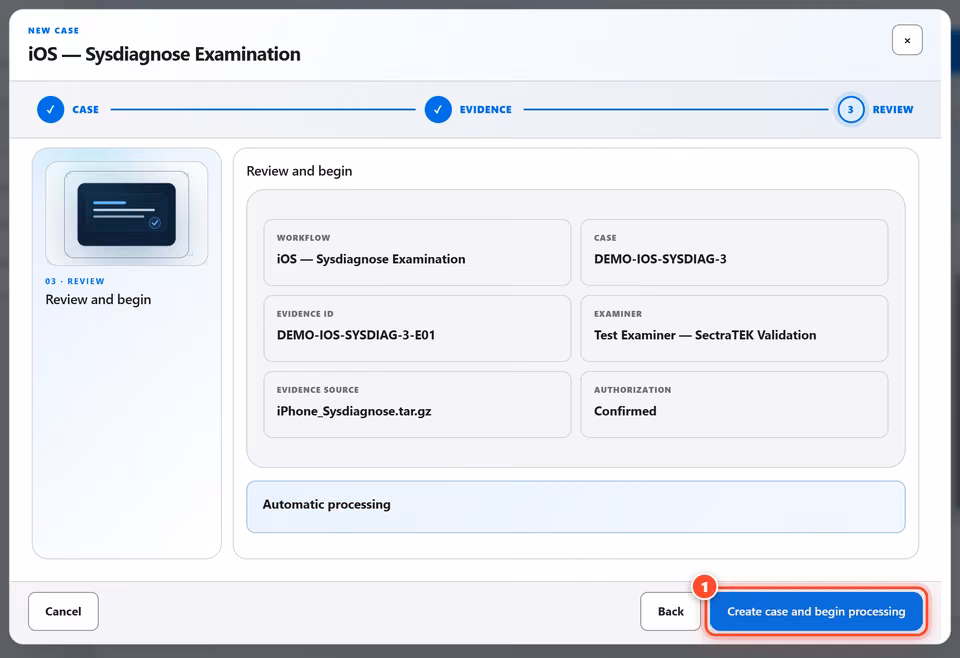960x658 pixels.
Task: Click the iOS — Sysdiagnose Examination dialog title
Action: (164, 54)
